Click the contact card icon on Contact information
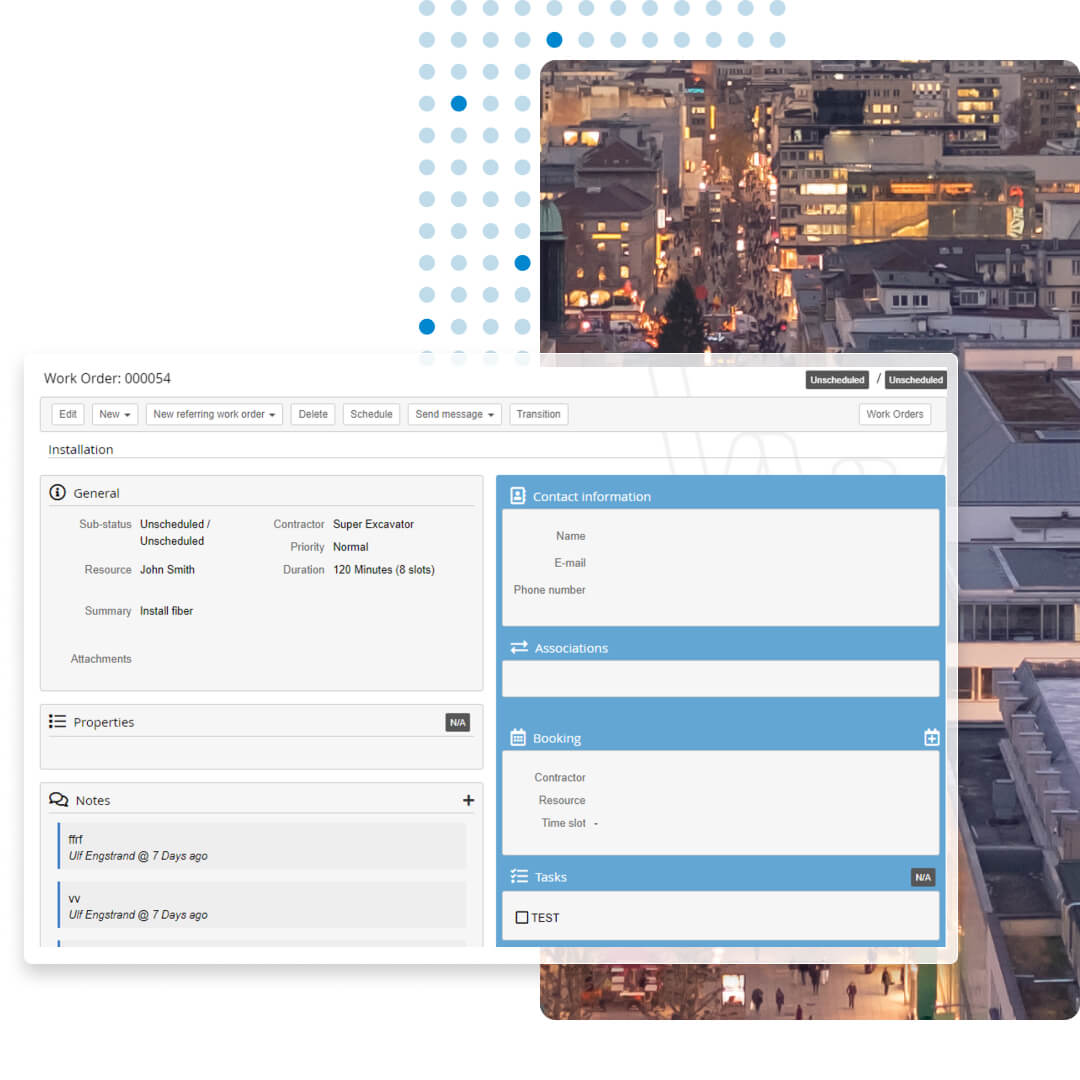This screenshot has height=1080, width=1080. 518,495
